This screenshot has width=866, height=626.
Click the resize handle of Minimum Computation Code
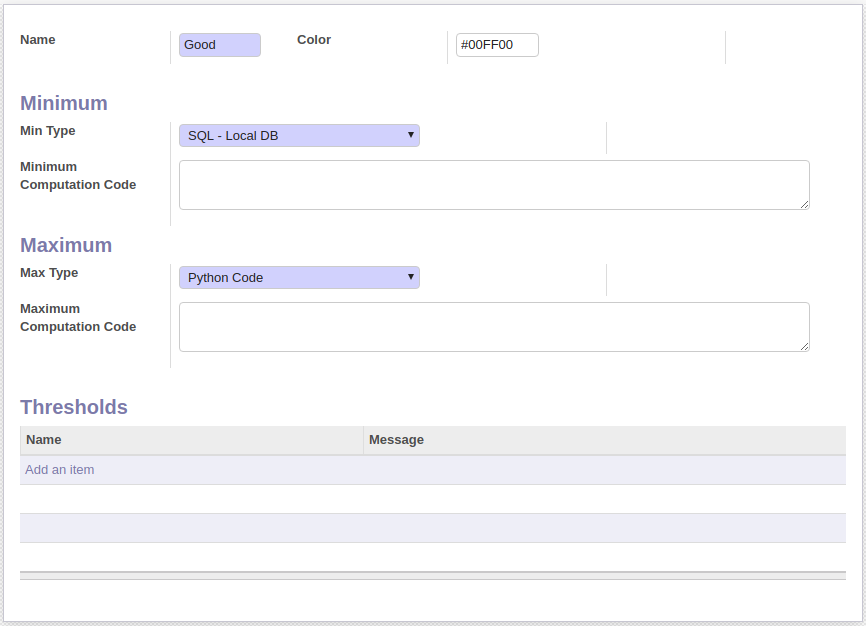pyautogui.click(x=804, y=204)
